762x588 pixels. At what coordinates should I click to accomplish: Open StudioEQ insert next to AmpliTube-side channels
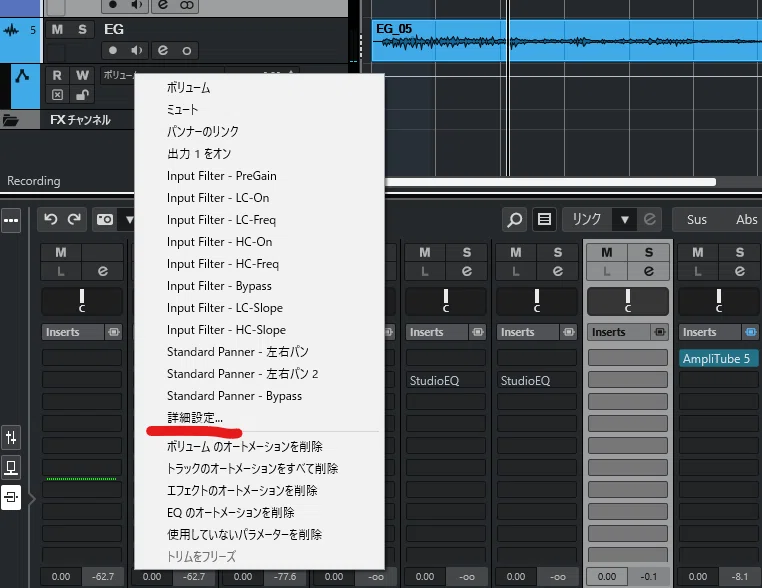[x=536, y=380]
